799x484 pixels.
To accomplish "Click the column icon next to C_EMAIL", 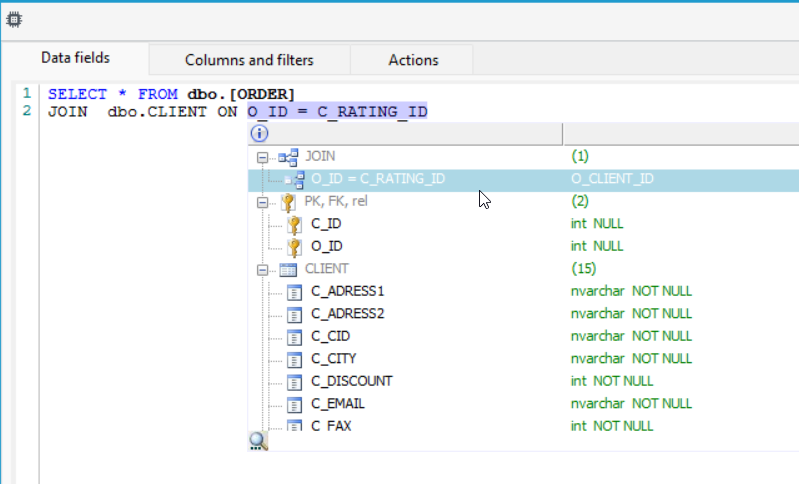I will (295, 404).
